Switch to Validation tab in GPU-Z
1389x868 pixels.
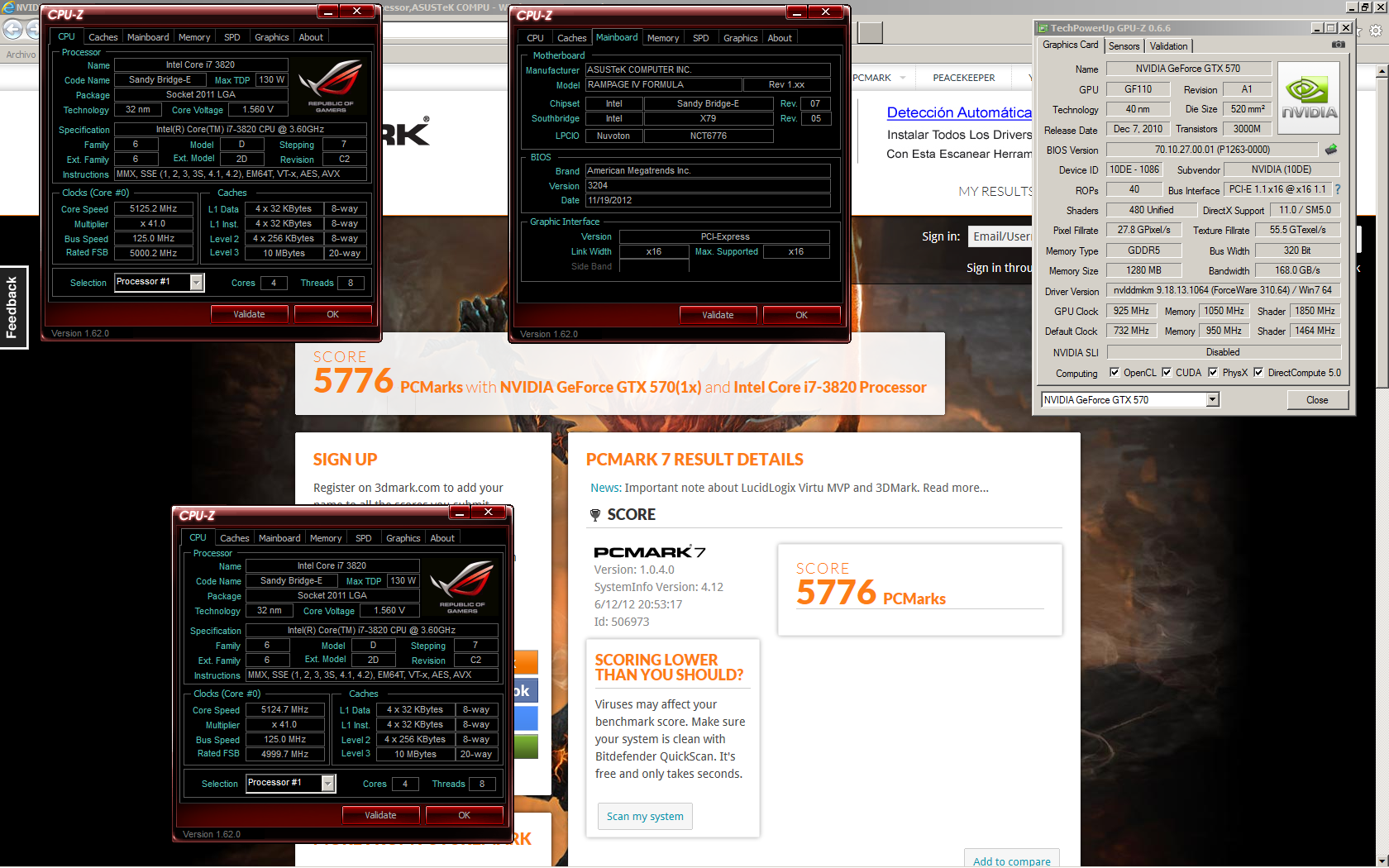click(x=1168, y=46)
